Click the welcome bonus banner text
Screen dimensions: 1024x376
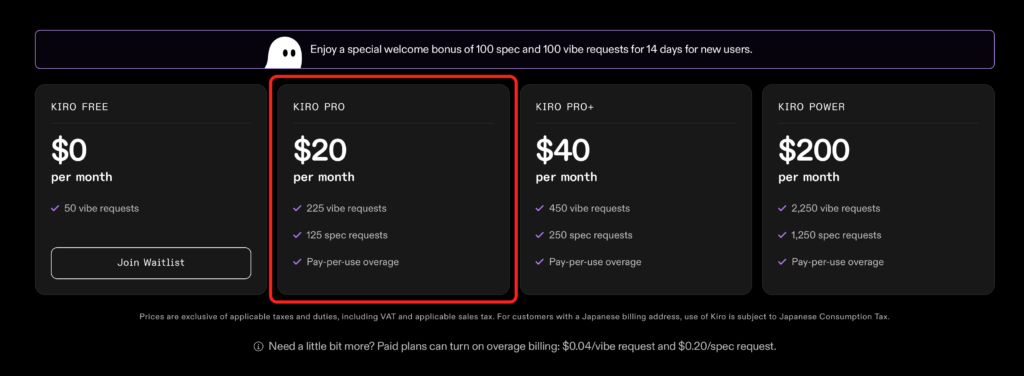(x=531, y=50)
